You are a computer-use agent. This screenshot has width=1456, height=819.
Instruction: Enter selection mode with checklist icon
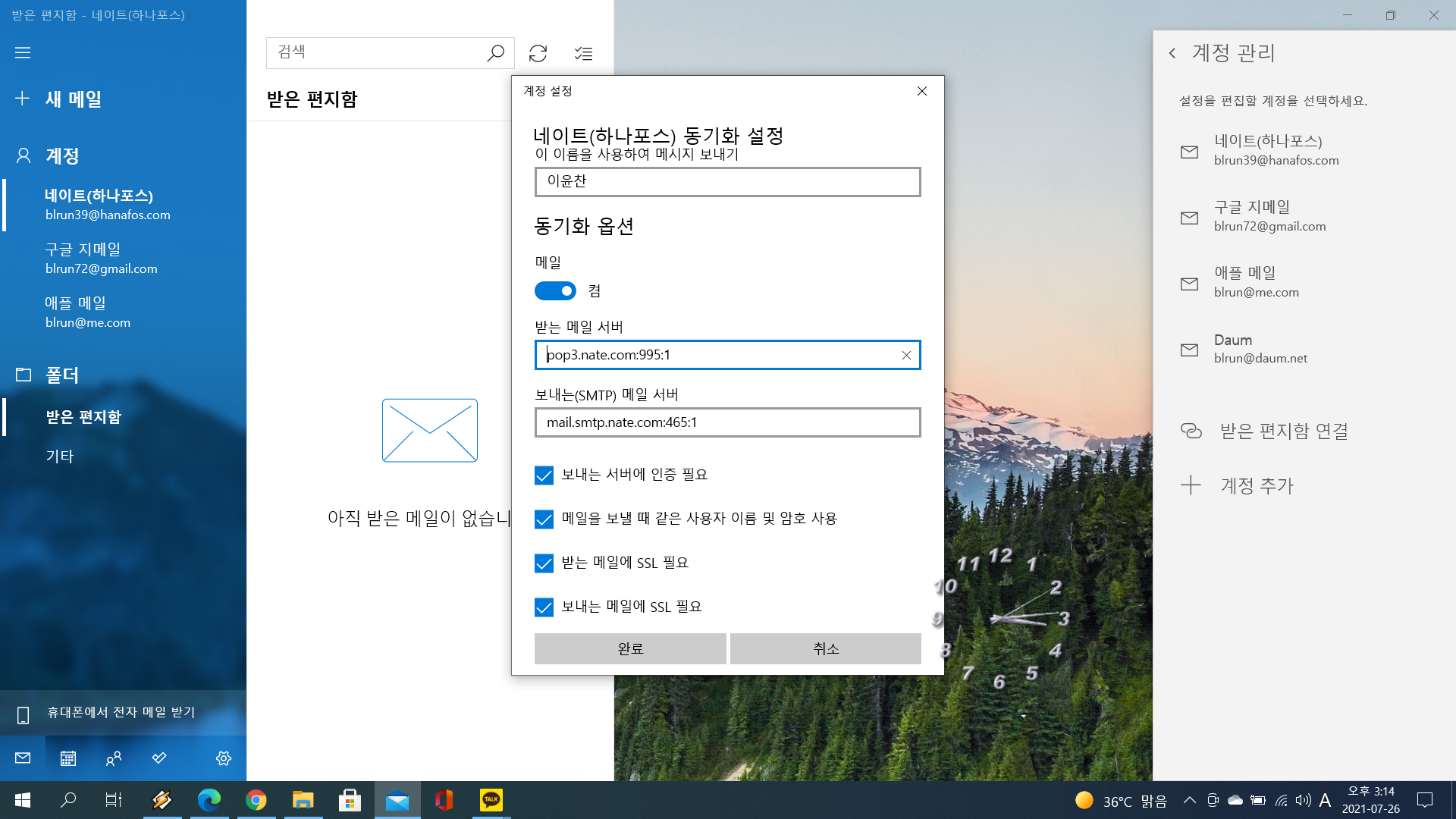coord(583,53)
